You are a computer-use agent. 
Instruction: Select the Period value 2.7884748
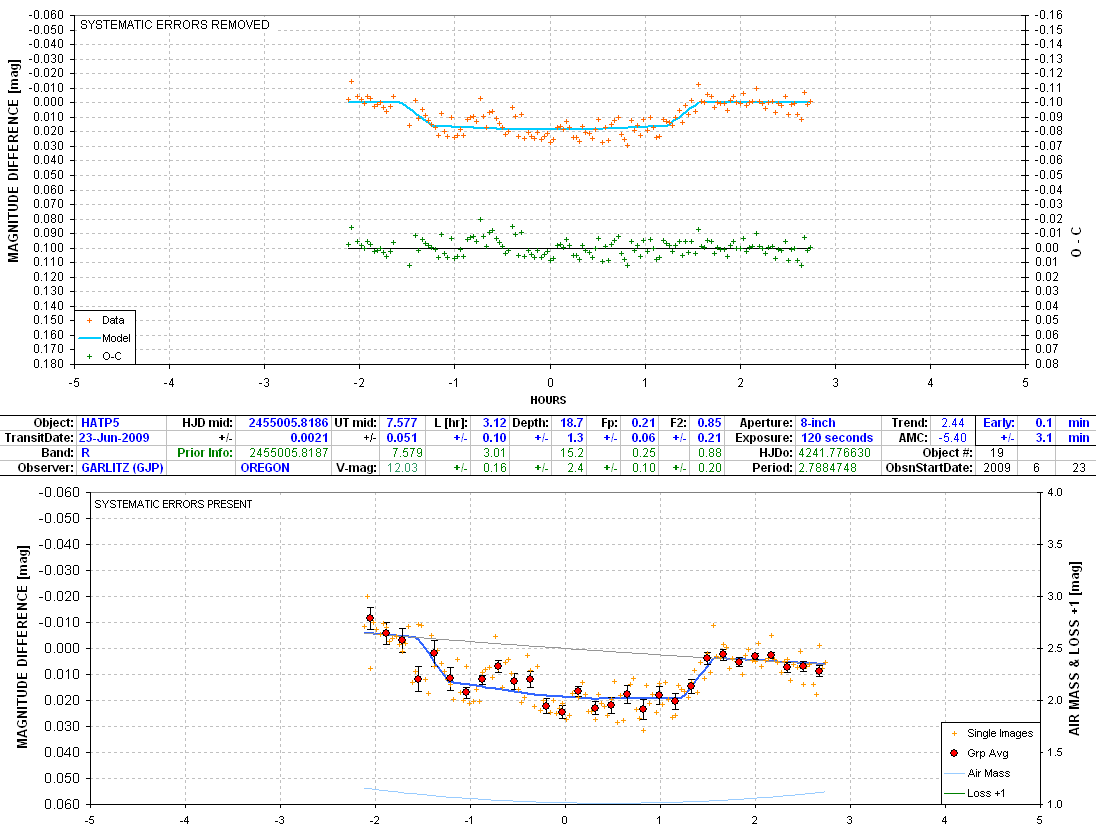coord(828,467)
